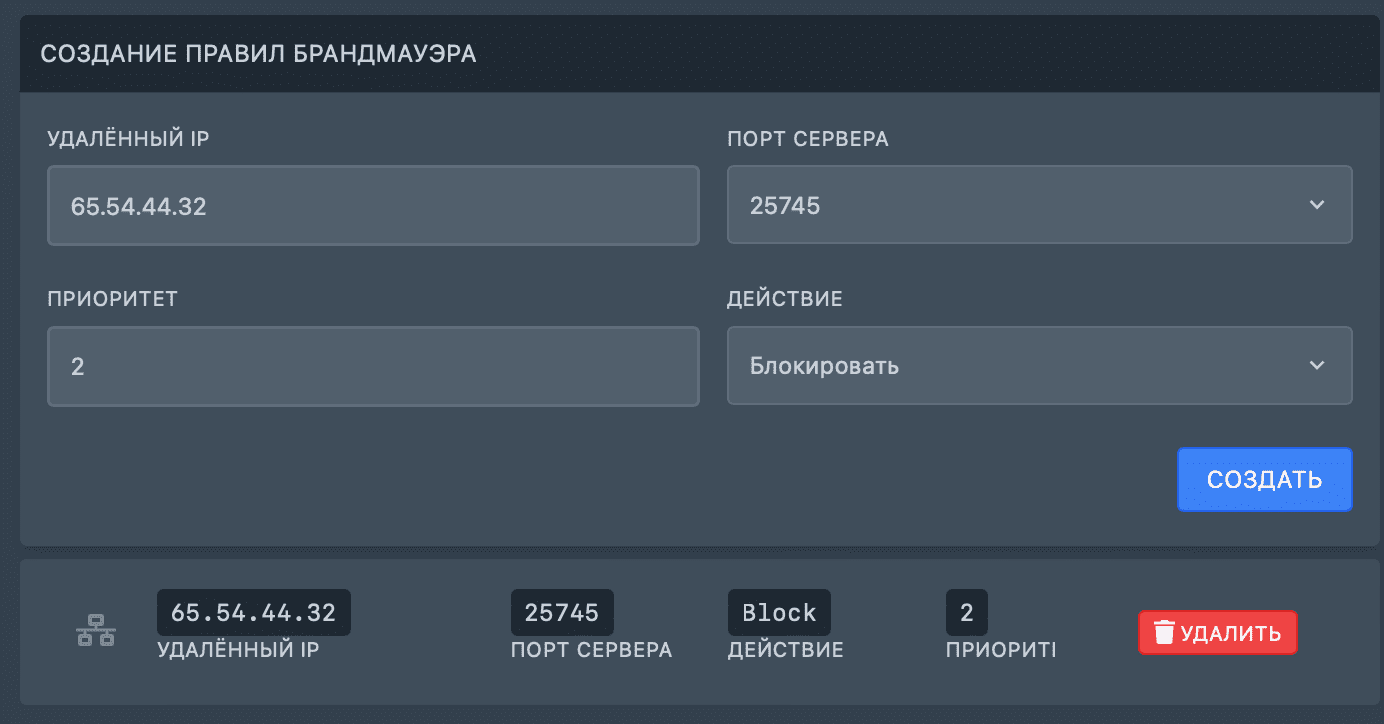Click the Порт сервера caption under the 25745 badge
The image size is (1384, 724).
point(592,650)
